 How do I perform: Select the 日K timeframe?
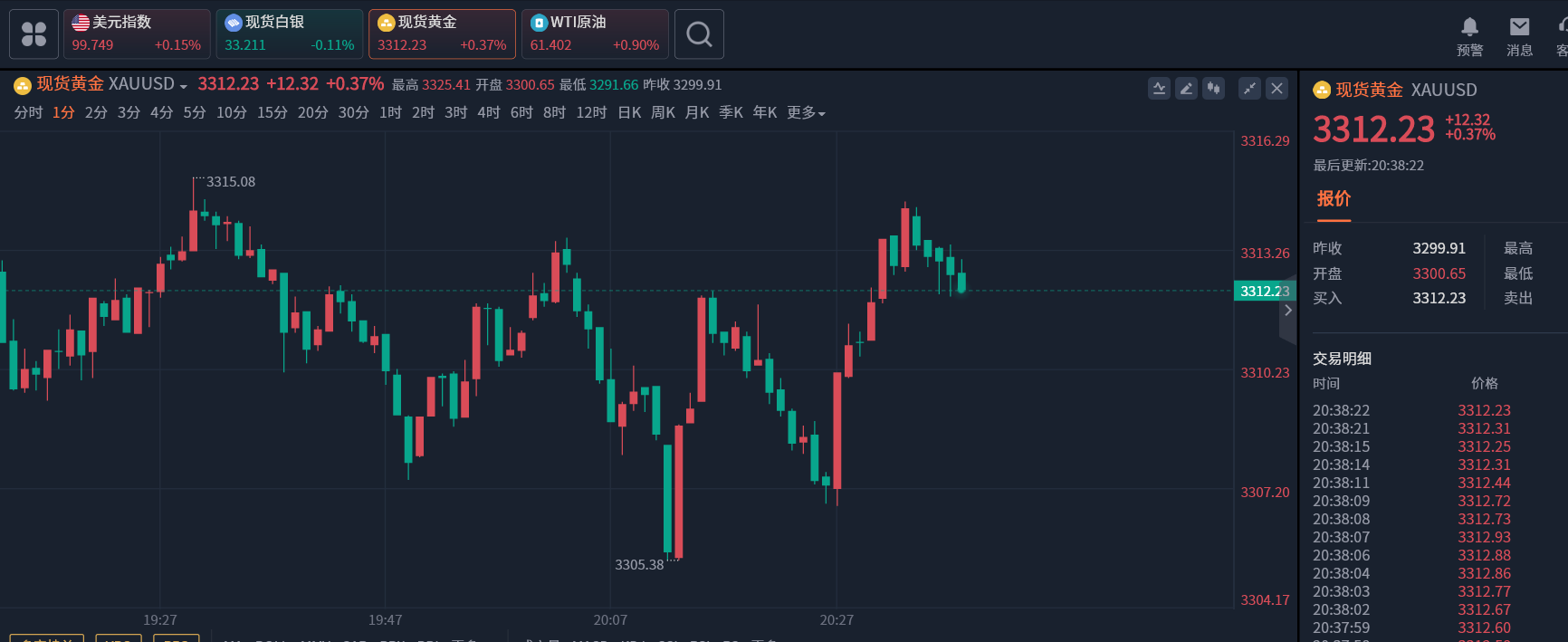click(629, 112)
